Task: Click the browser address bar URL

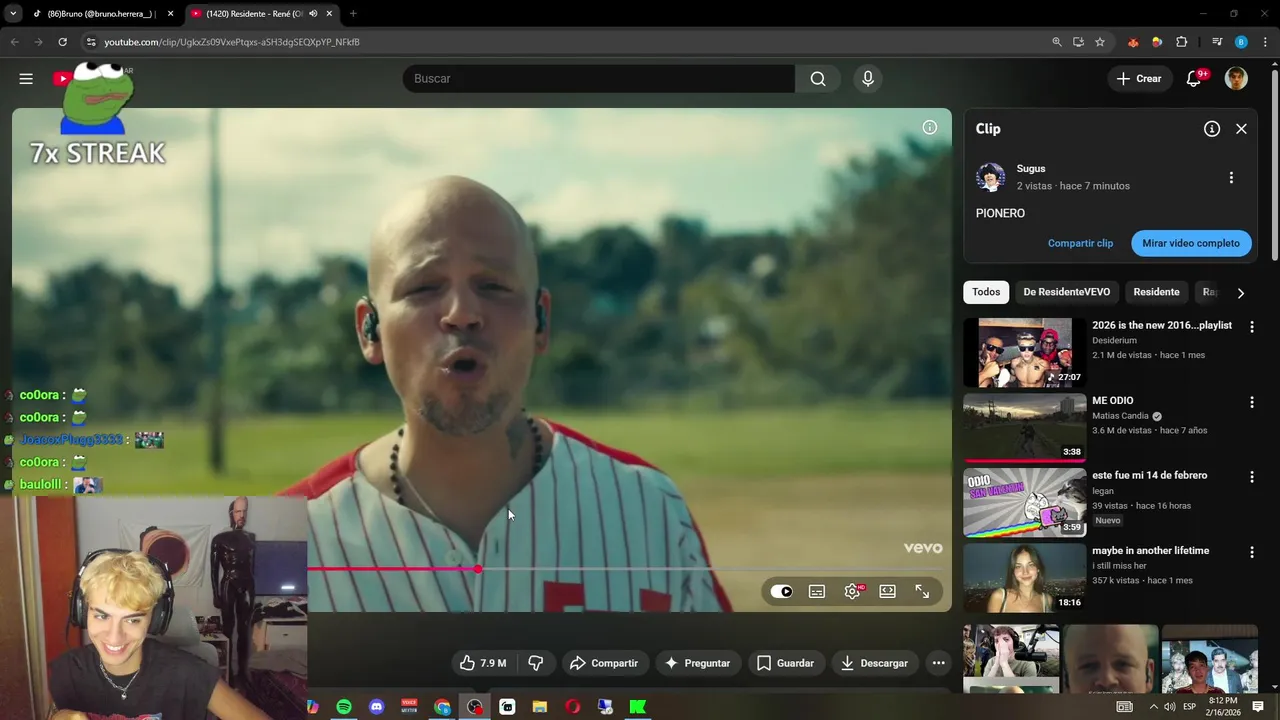Action: click(x=232, y=42)
